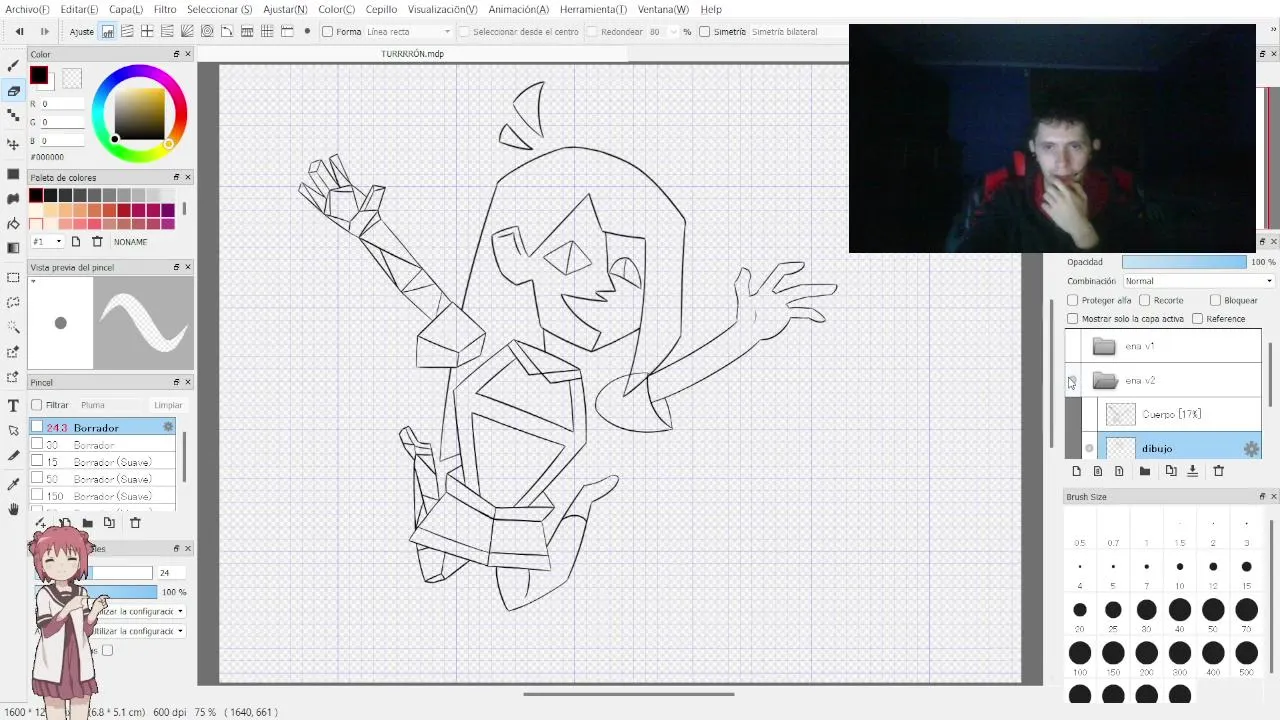Check the Bloquear option

coord(1215,300)
